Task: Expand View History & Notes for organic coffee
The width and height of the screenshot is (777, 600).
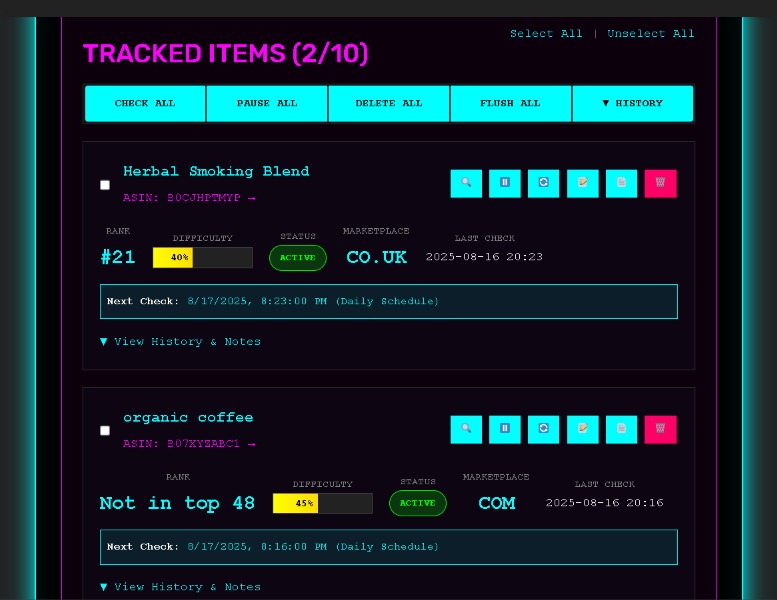Action: click(180, 587)
